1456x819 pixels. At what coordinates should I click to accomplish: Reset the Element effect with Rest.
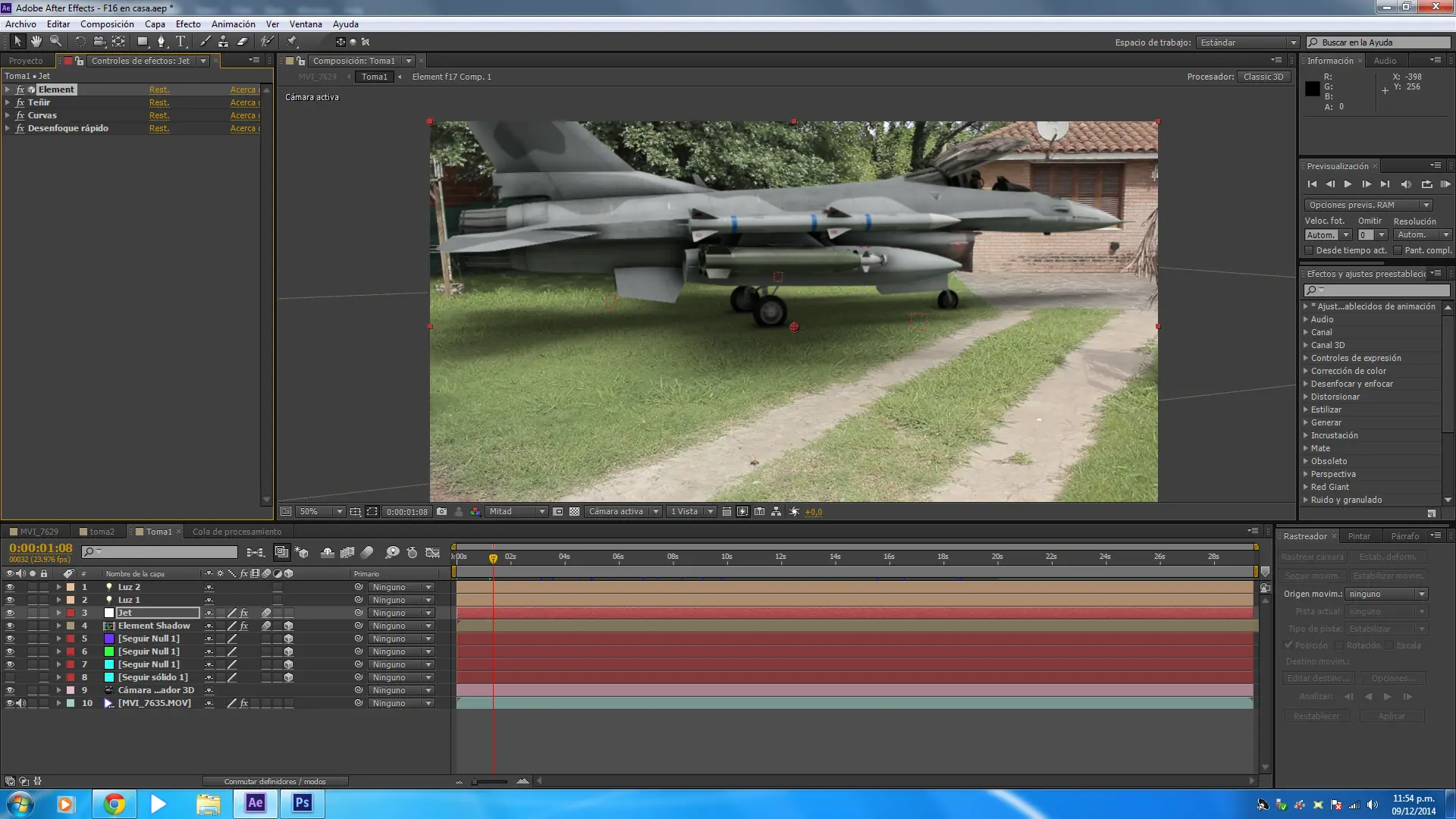tap(159, 89)
